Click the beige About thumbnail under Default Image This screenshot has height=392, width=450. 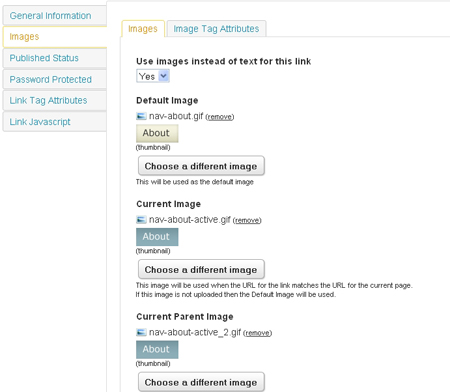coord(157,133)
